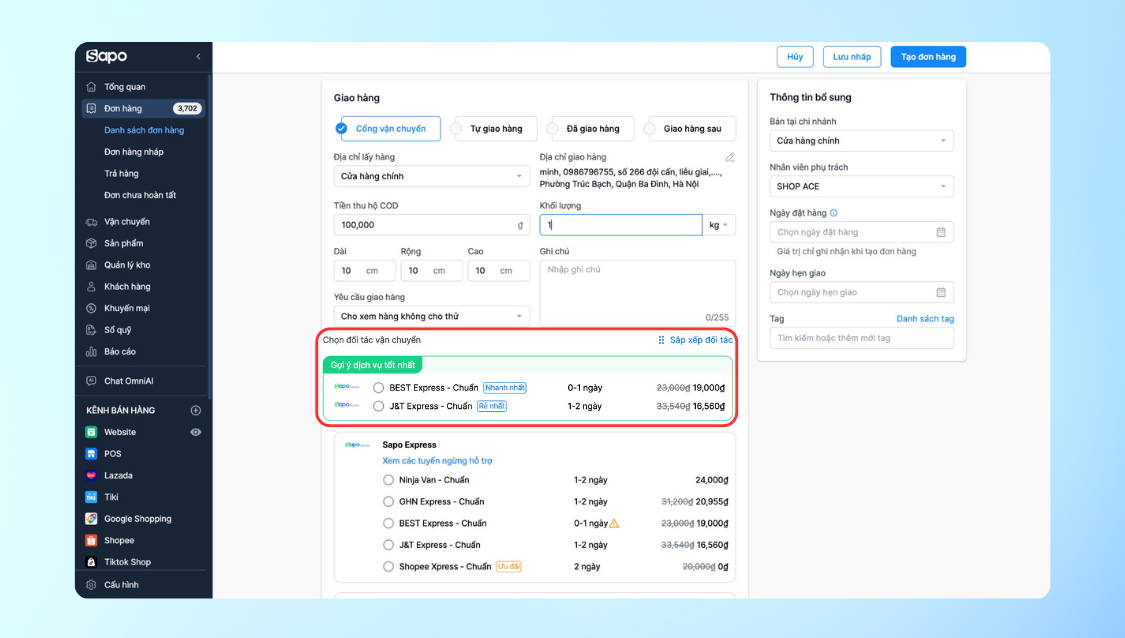1125x638 pixels.
Task: Click BEST Express warning triangle icon
Action: point(614,523)
